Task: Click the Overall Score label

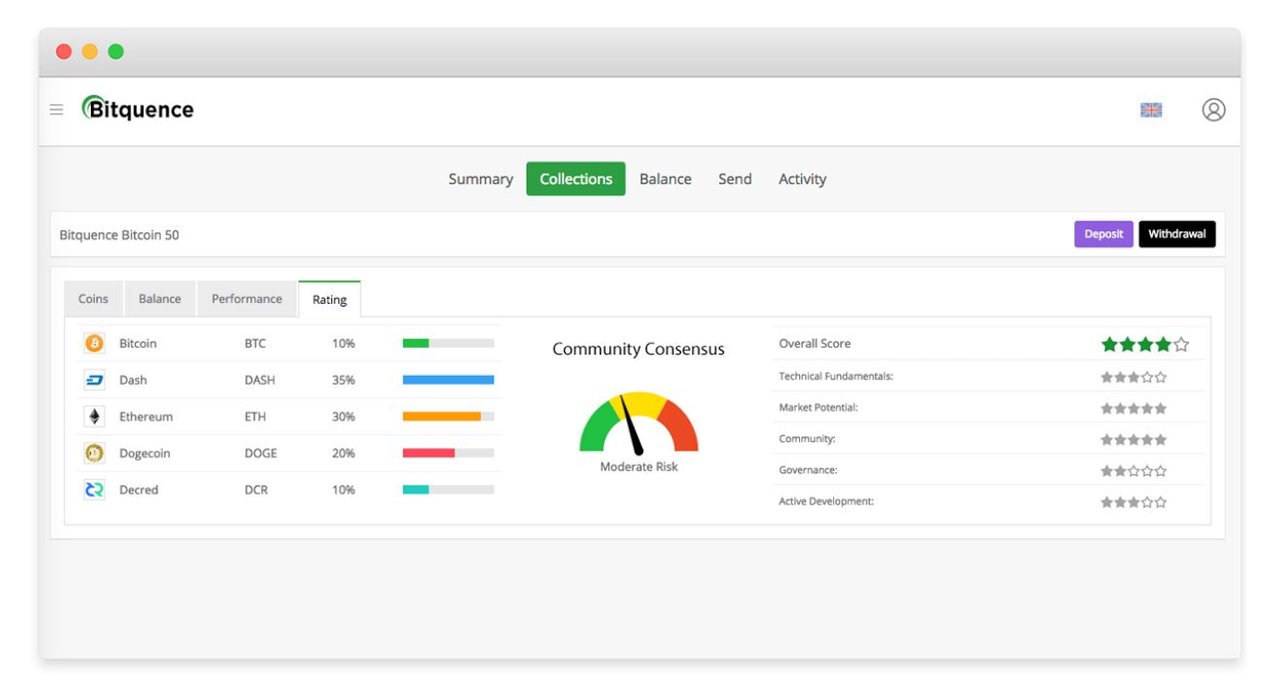Action: click(x=815, y=343)
